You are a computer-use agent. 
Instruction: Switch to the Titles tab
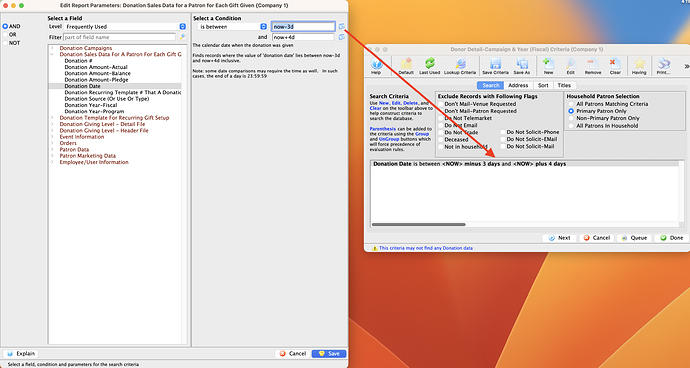[x=564, y=85]
